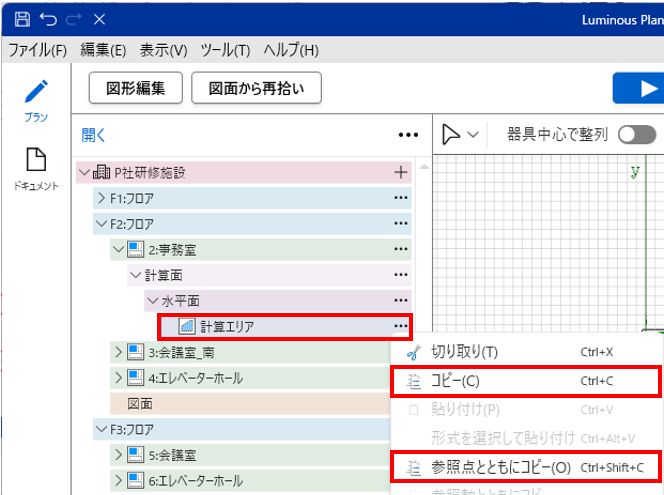Click the save icon in title bar
664x495 pixels.
pos(21,19)
